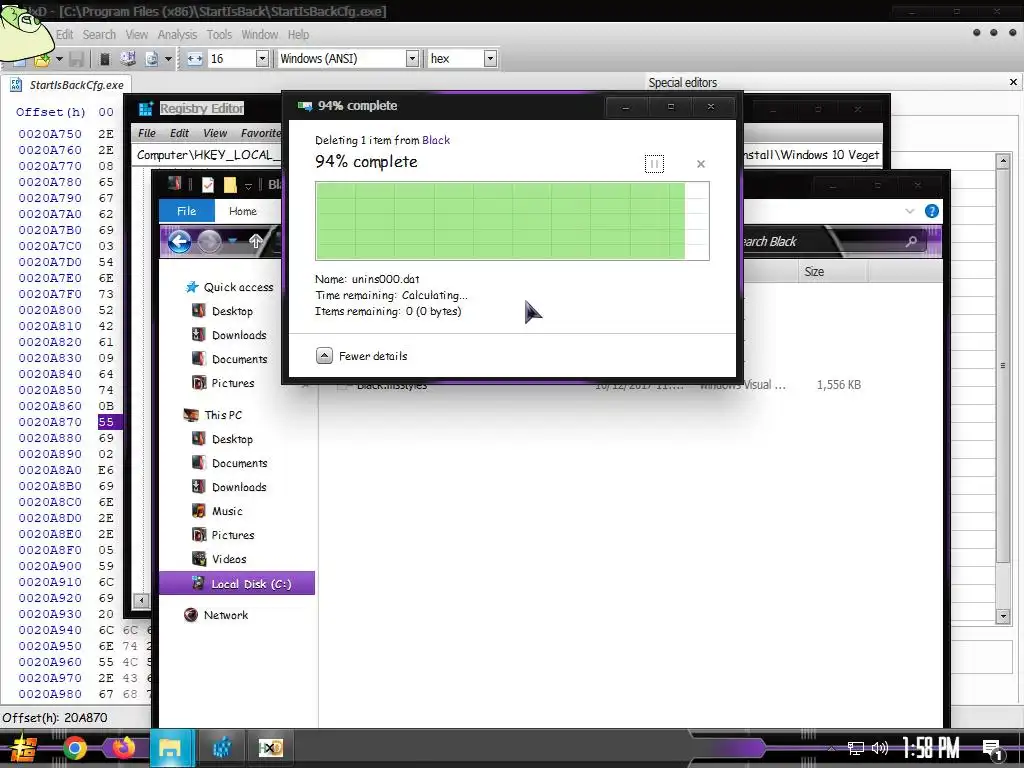Open the Action Center notification icon
Screen dimensions: 1024x768
993,750
